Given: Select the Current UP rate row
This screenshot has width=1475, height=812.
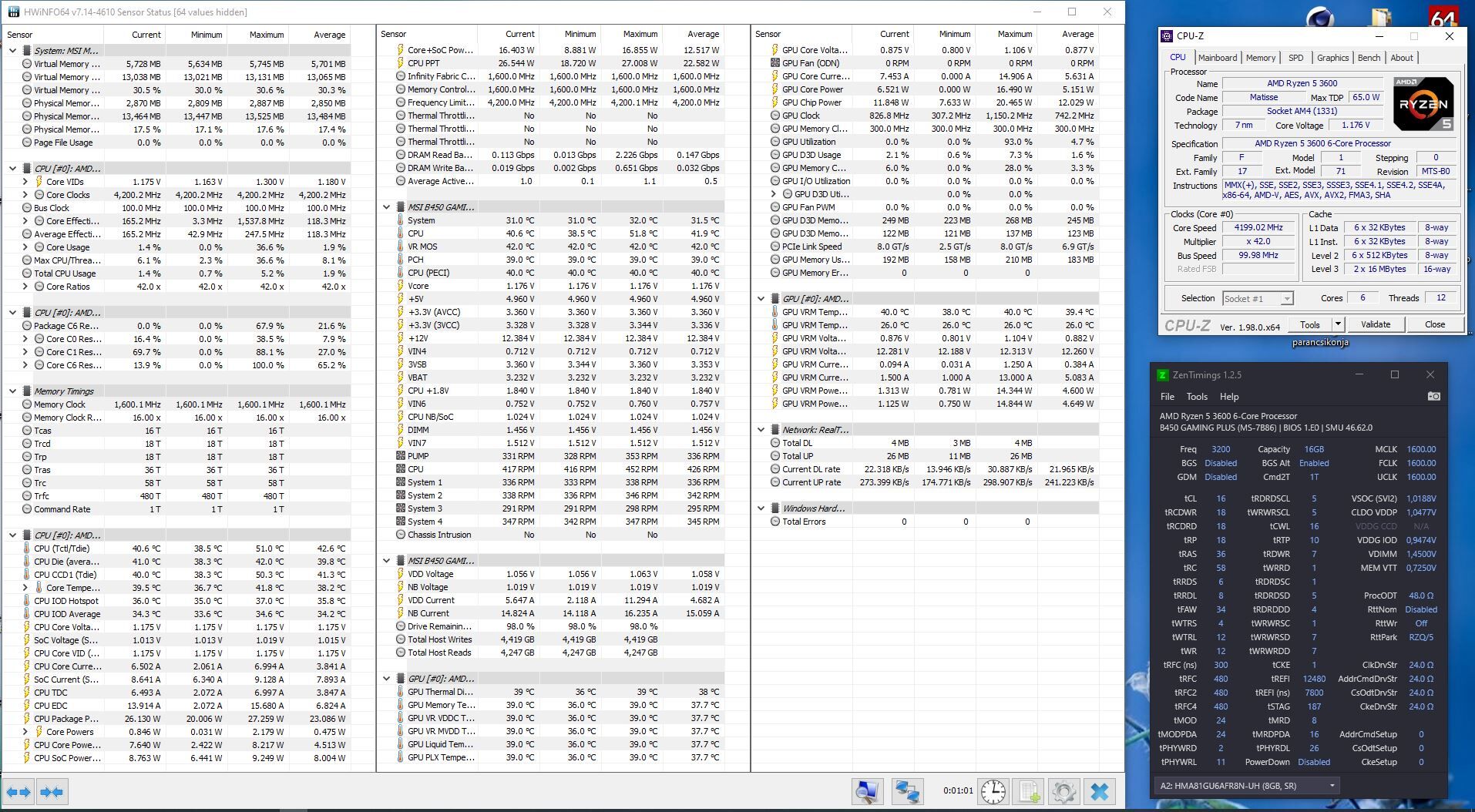Looking at the screenshot, I should (927, 482).
